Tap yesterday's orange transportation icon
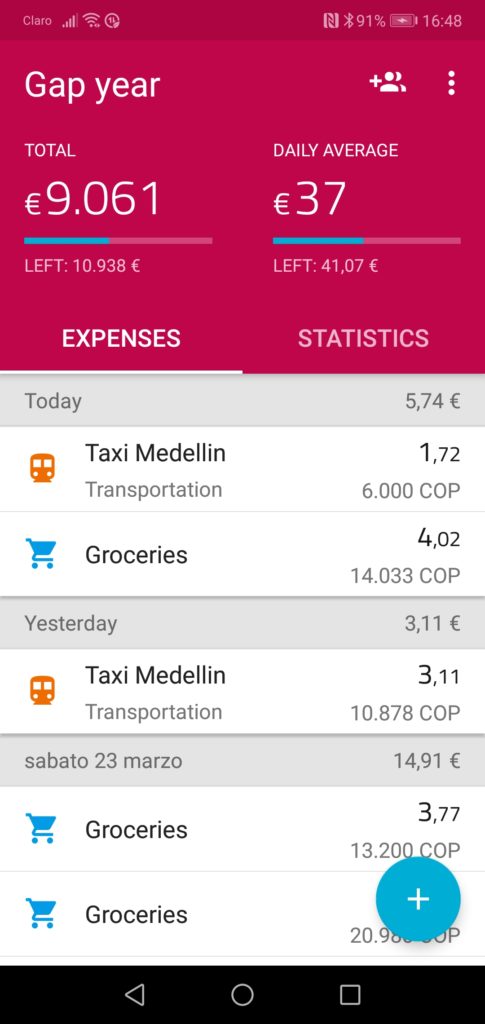Image resolution: width=485 pixels, height=1024 pixels. (42, 690)
